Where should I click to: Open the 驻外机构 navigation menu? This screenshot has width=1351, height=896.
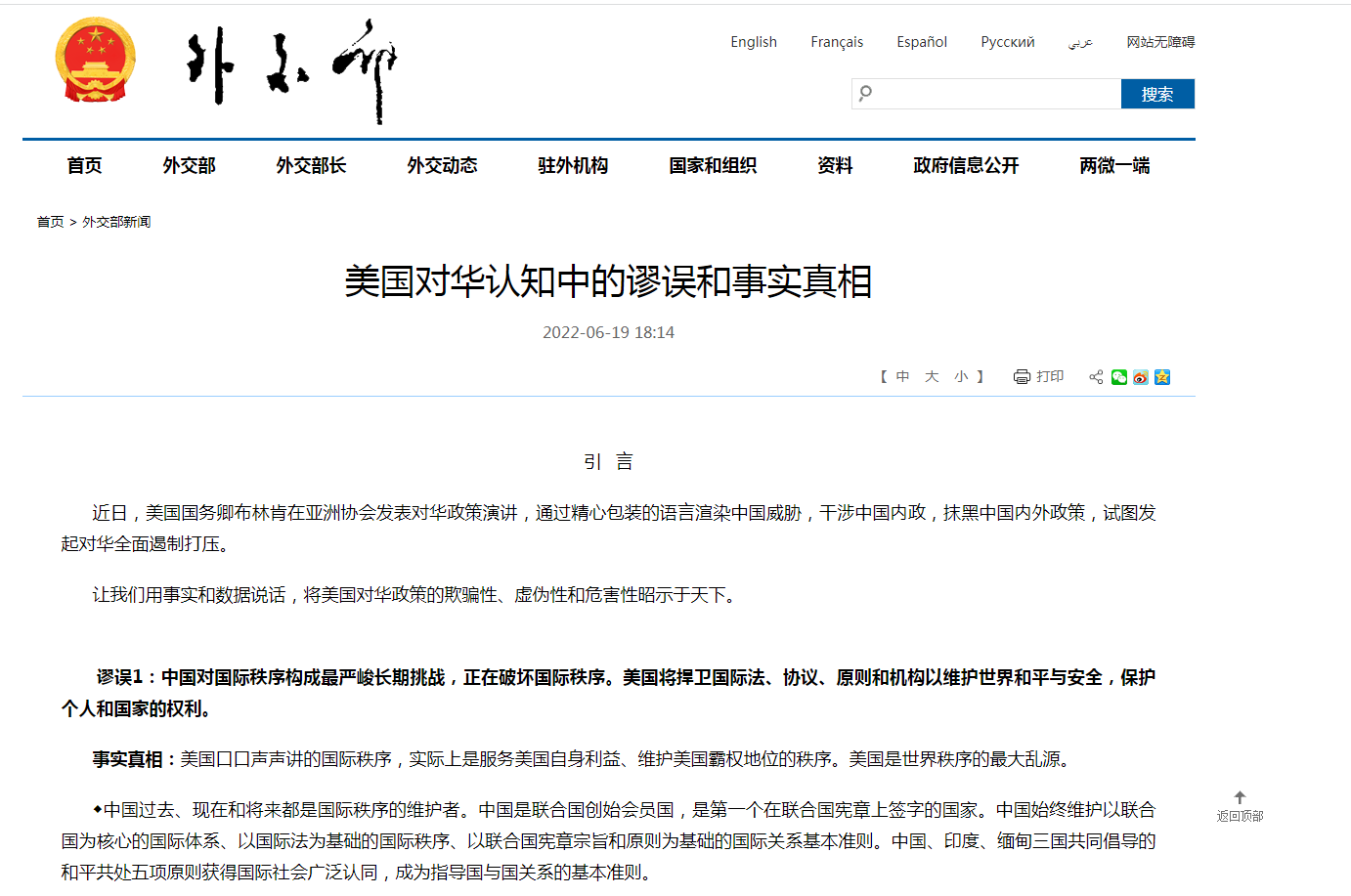(573, 166)
